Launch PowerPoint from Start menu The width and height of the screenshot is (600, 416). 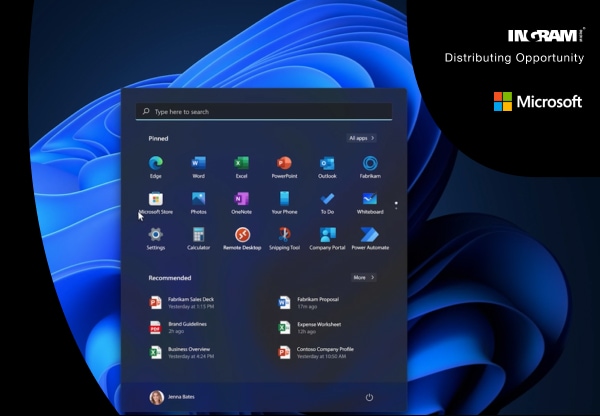pyautogui.click(x=284, y=164)
